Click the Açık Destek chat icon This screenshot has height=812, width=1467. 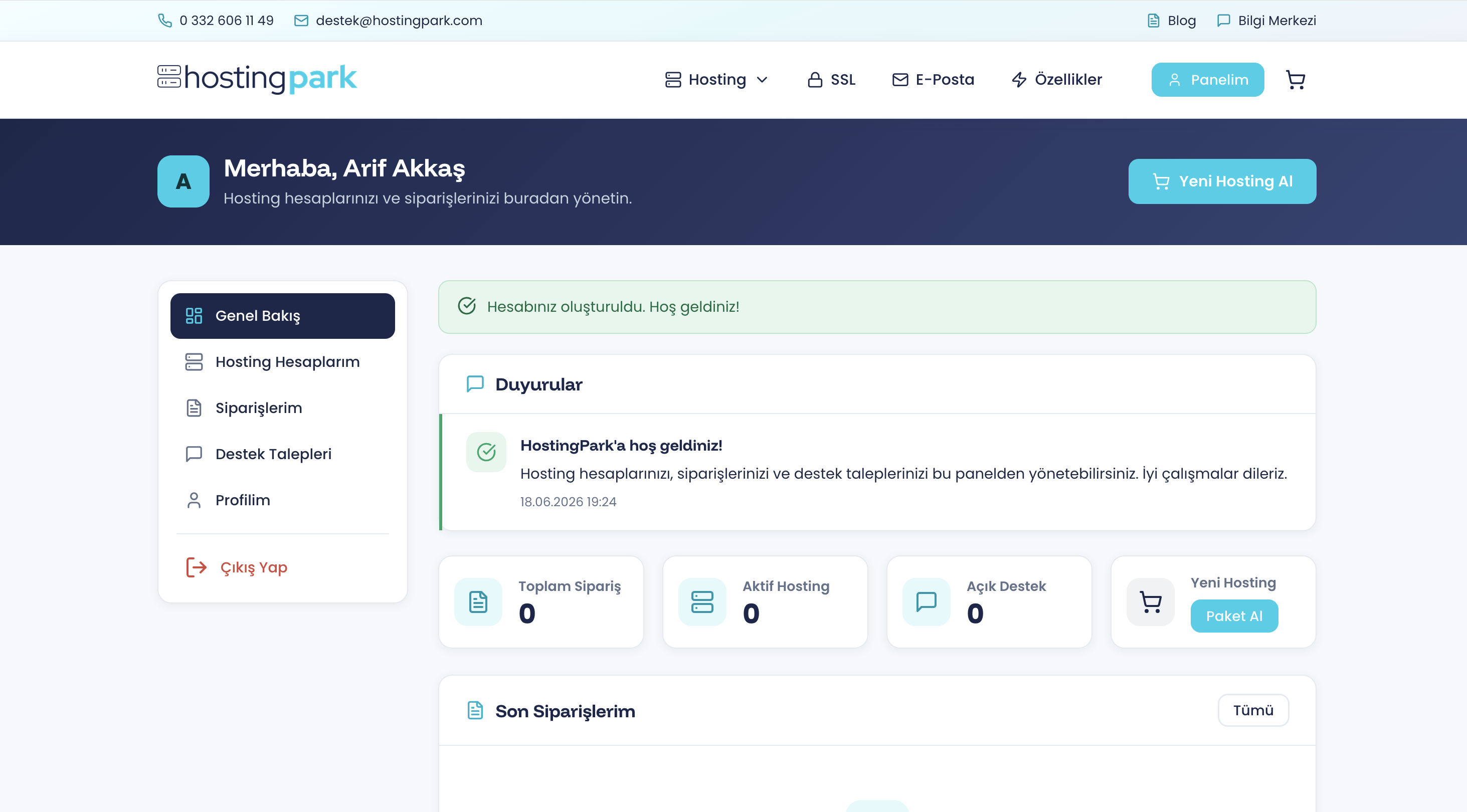click(x=927, y=602)
